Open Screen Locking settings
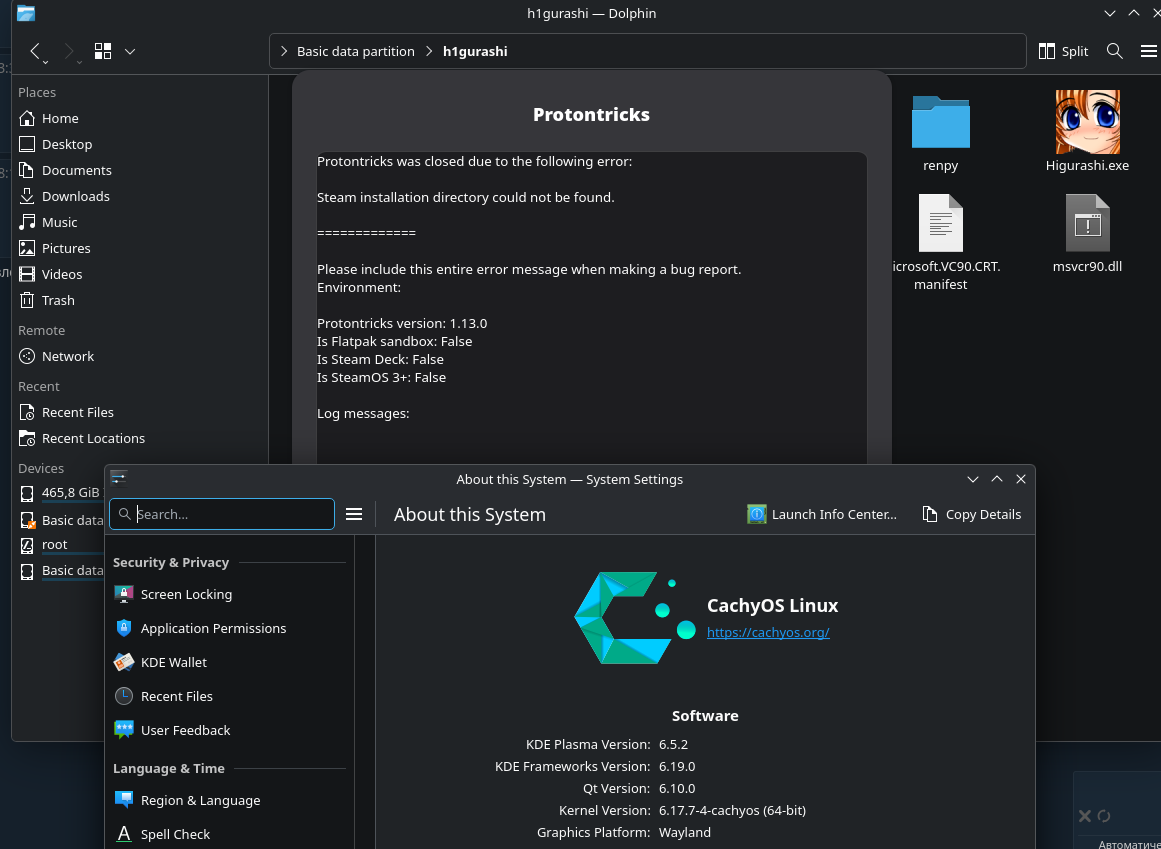1161x849 pixels. (x=186, y=594)
